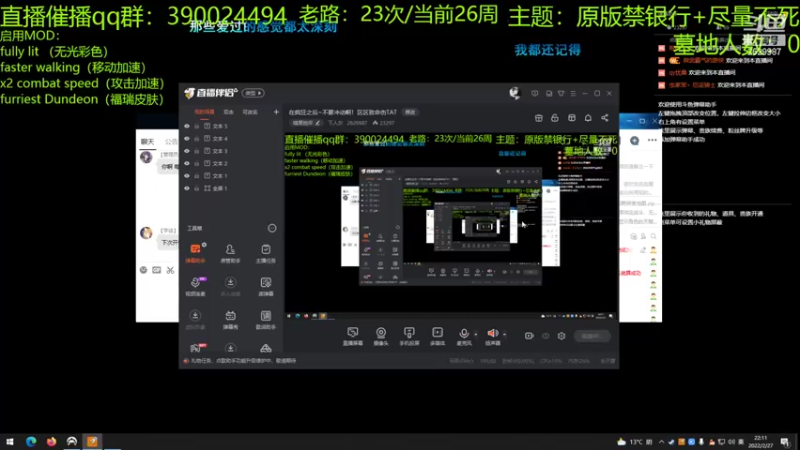Switch to the orange highlighted scene tab

[204, 112]
